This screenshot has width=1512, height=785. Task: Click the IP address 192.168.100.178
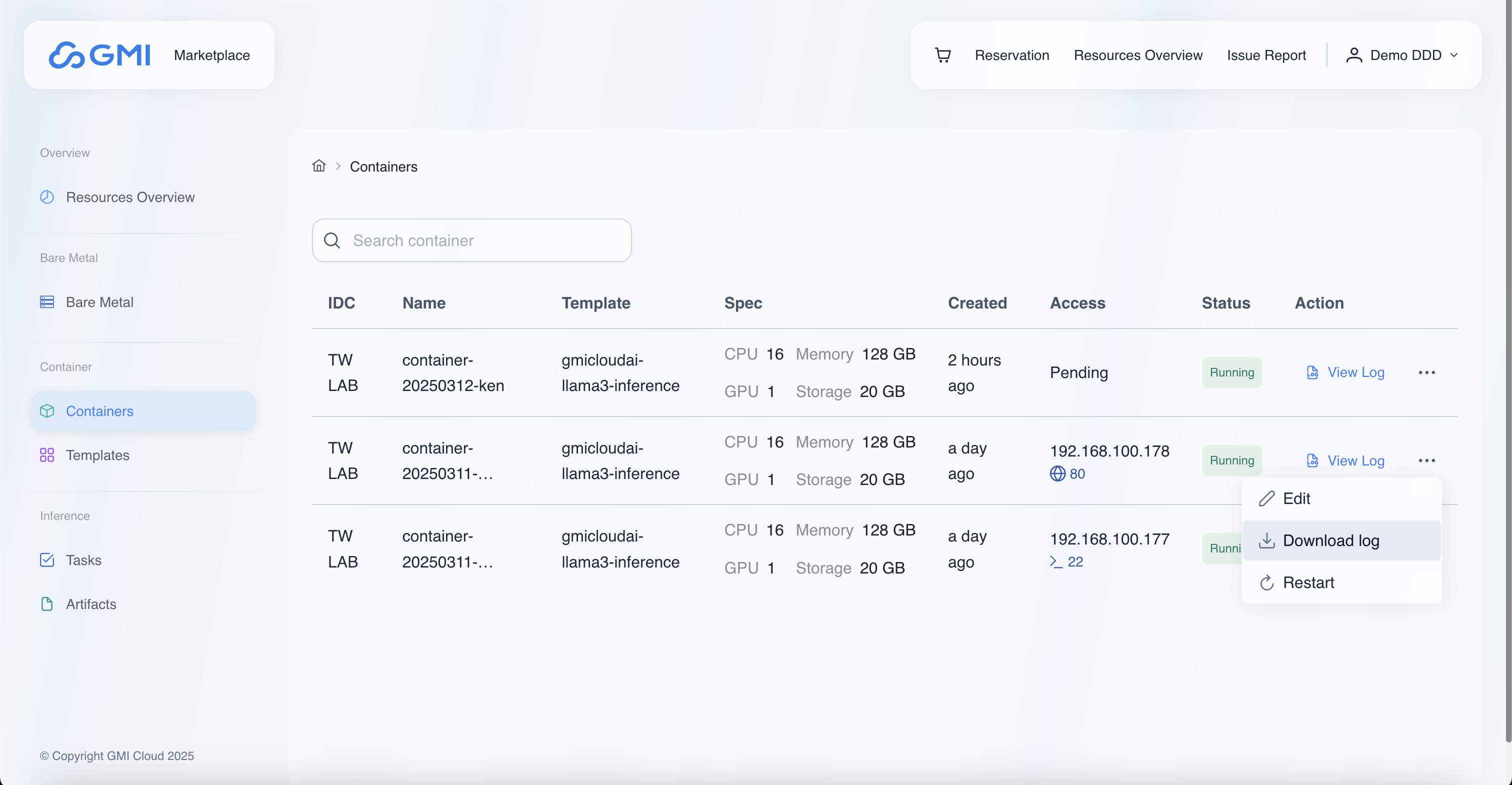click(1109, 451)
